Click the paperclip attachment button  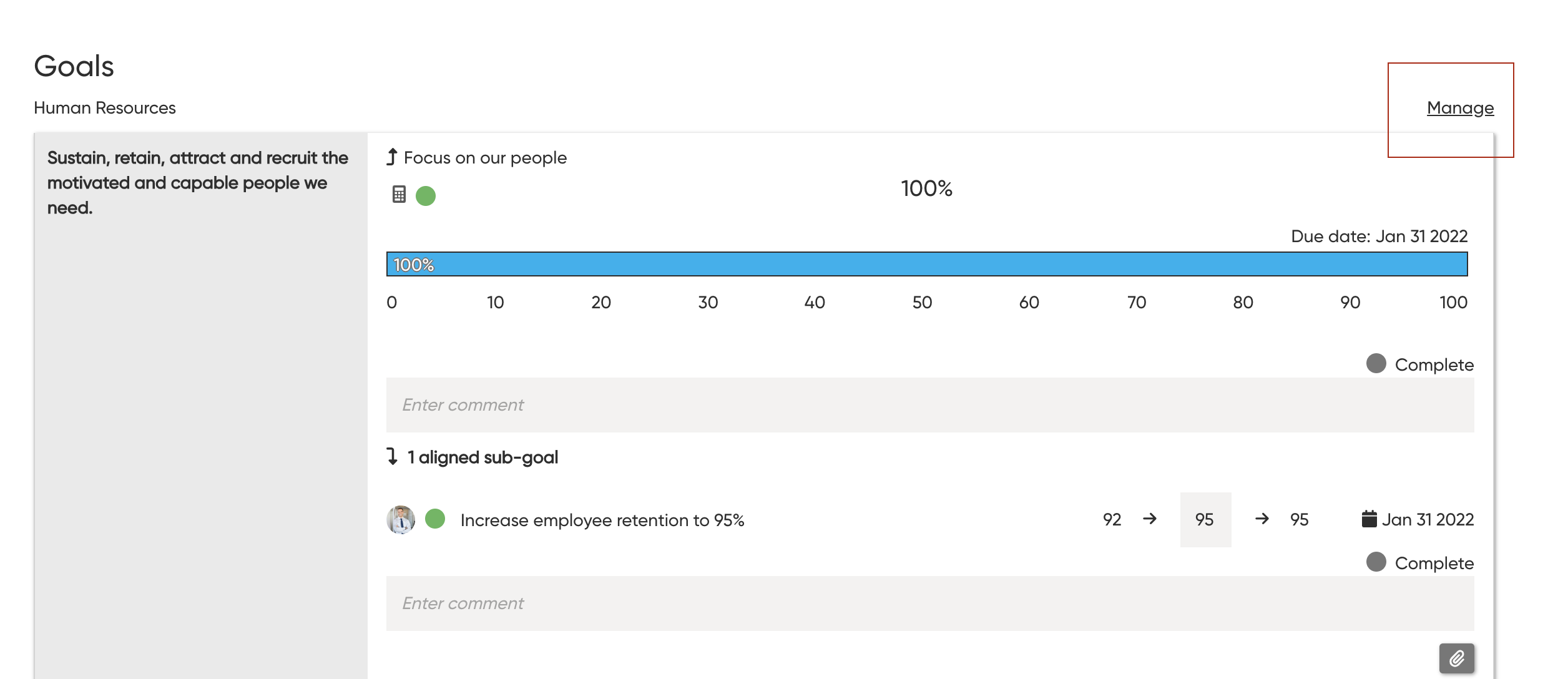tap(1456, 658)
